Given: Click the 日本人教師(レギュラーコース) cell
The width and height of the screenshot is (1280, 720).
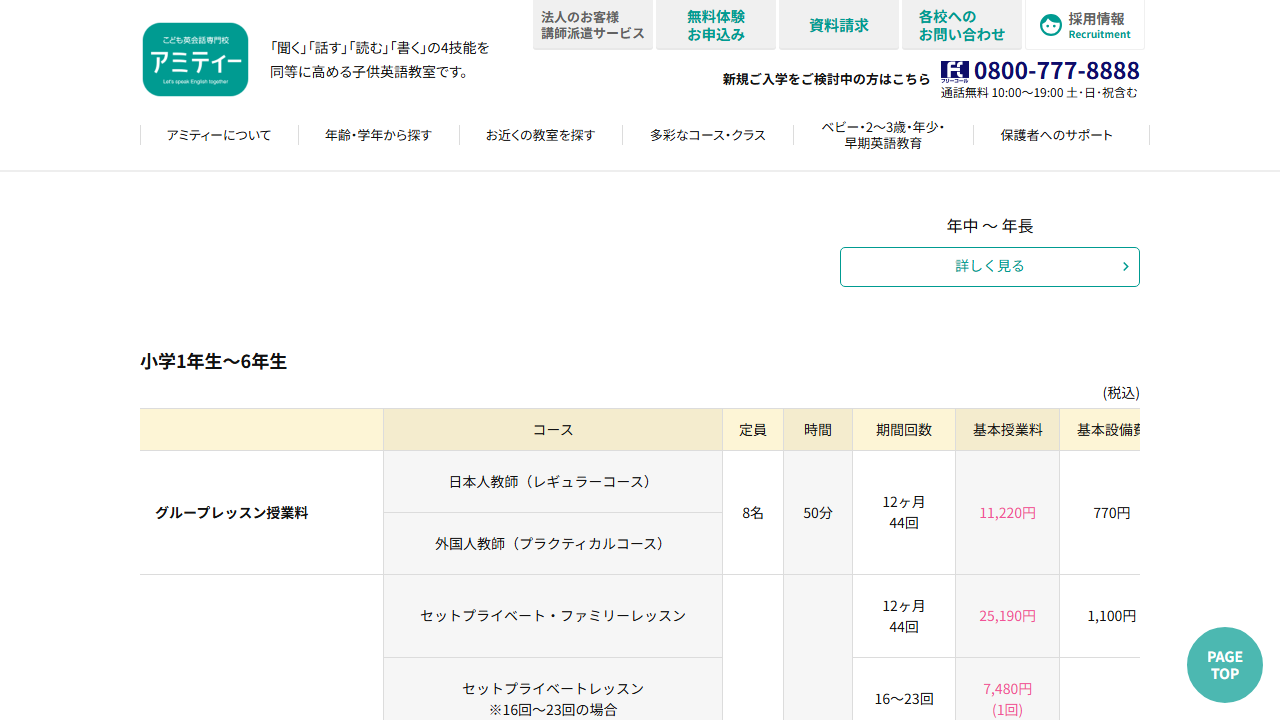Looking at the screenshot, I should pos(553,482).
